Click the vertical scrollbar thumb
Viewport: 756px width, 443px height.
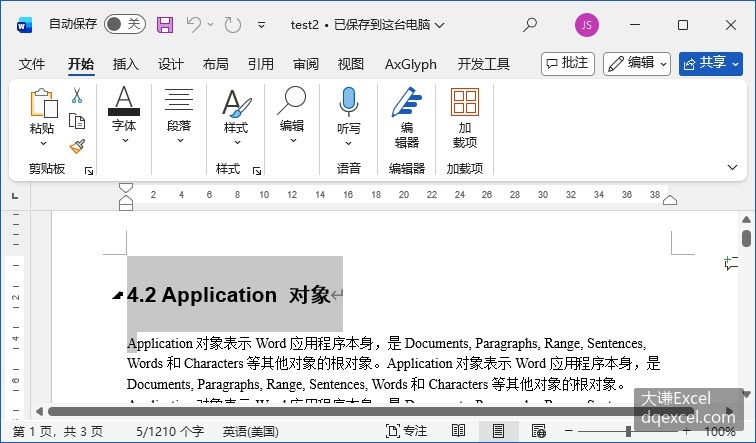coord(746,238)
